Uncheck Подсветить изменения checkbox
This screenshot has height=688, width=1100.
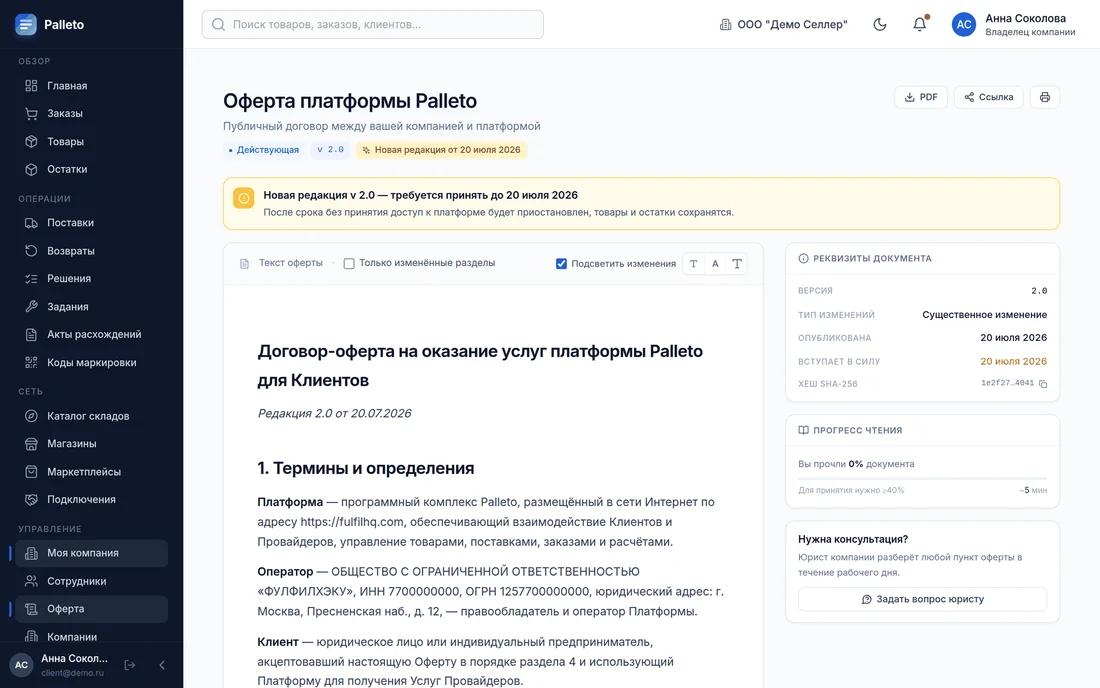point(561,264)
